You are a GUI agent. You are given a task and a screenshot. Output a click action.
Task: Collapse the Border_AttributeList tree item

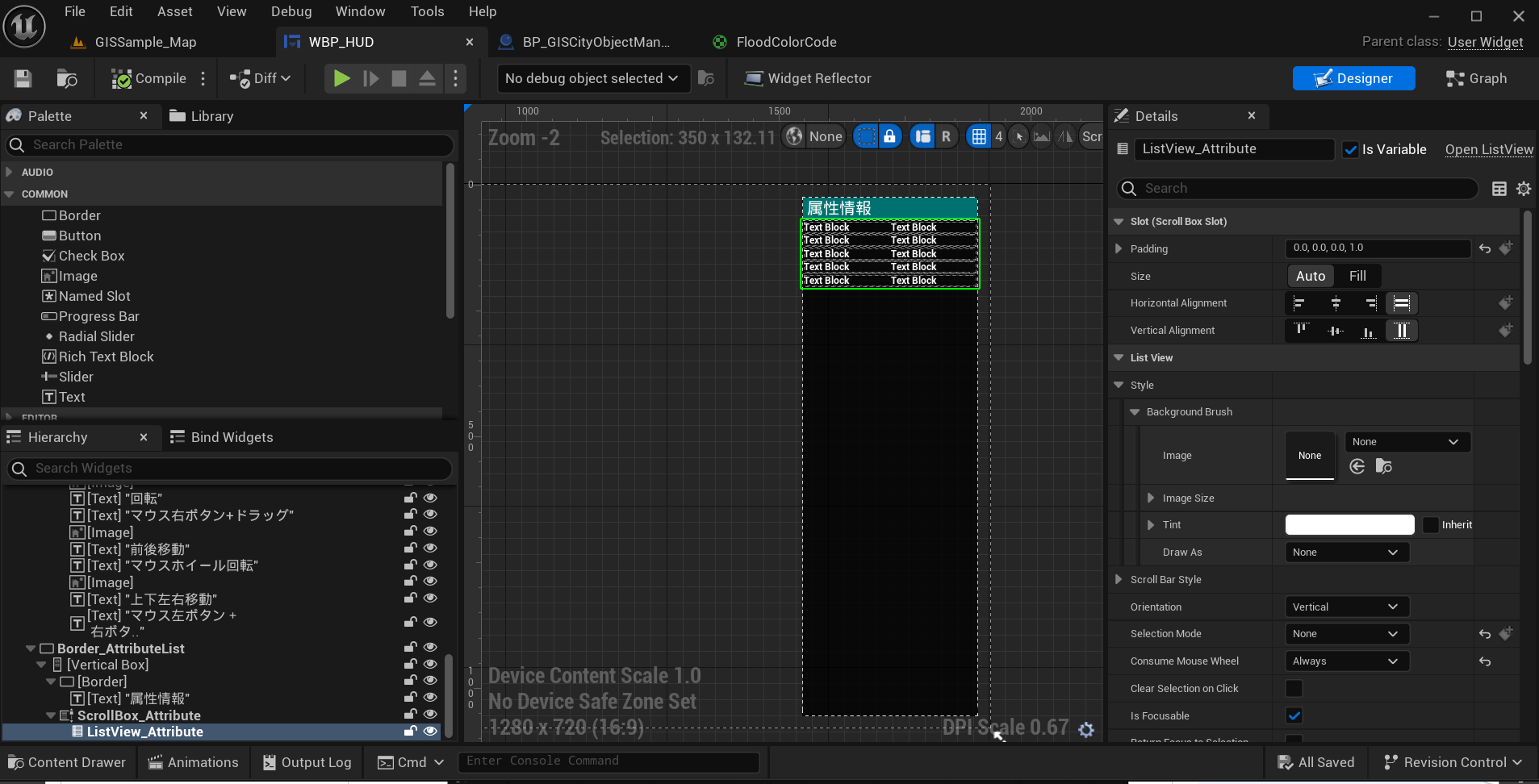coord(31,648)
